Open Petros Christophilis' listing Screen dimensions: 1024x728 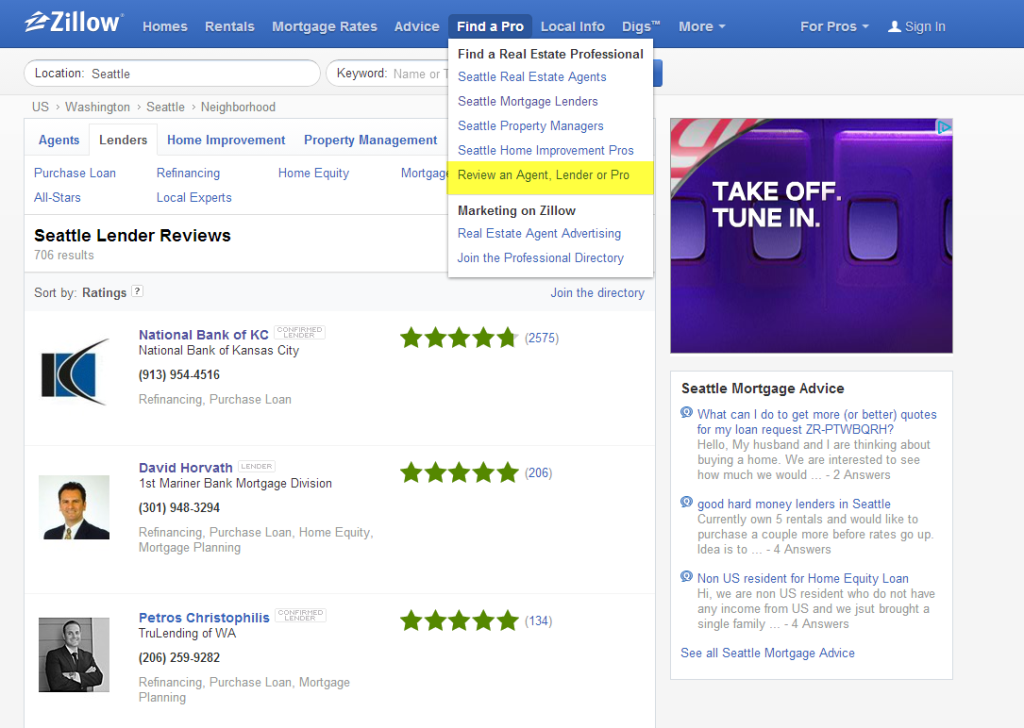[204, 617]
